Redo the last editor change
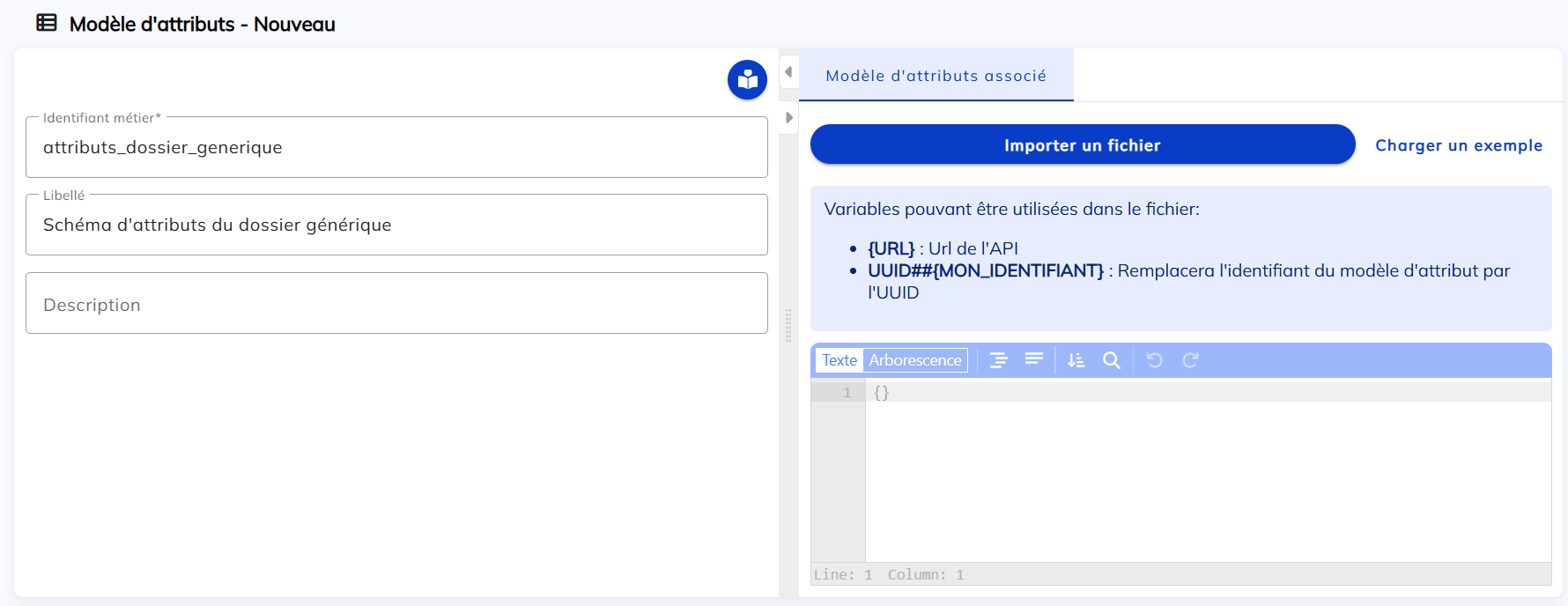The height and width of the screenshot is (606, 1568). (x=1190, y=360)
